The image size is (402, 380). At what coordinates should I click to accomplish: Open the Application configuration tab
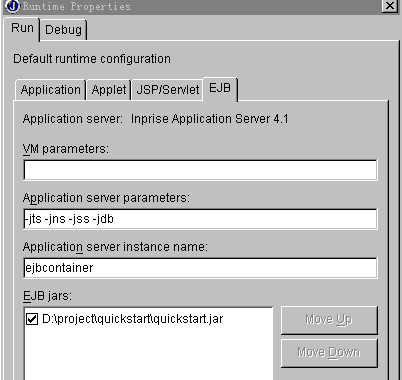click(x=50, y=90)
